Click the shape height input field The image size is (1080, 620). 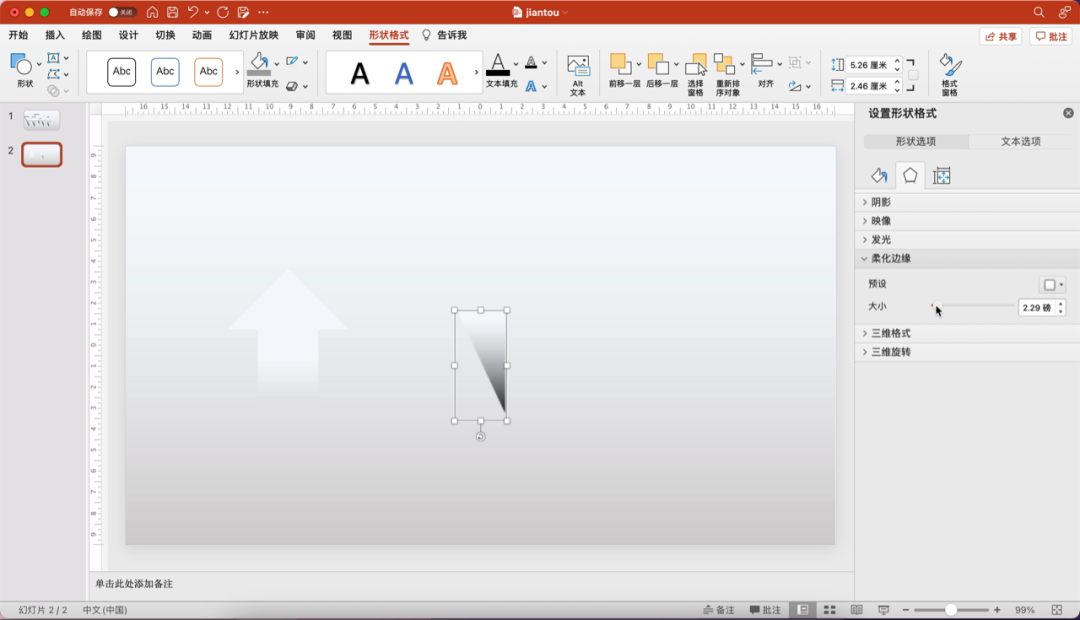(x=871, y=65)
